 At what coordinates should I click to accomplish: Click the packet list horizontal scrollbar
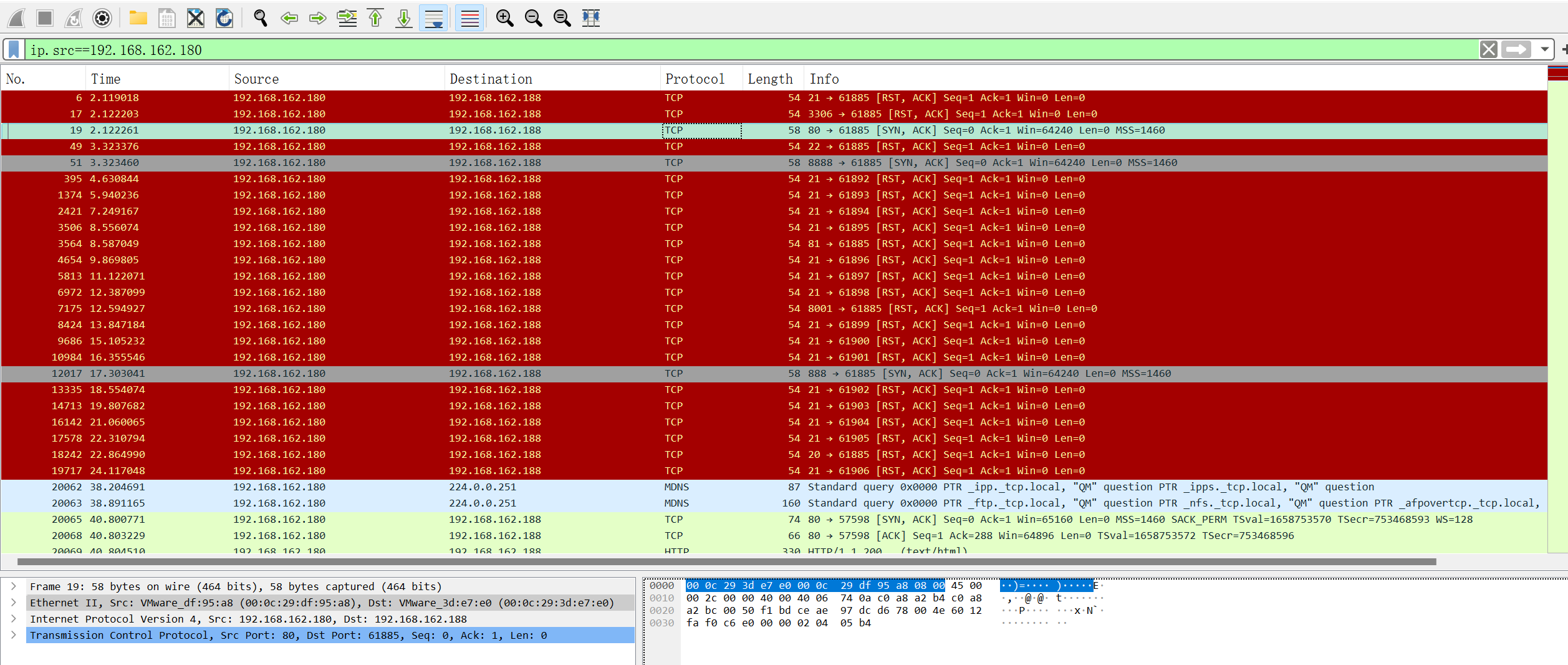(x=726, y=561)
